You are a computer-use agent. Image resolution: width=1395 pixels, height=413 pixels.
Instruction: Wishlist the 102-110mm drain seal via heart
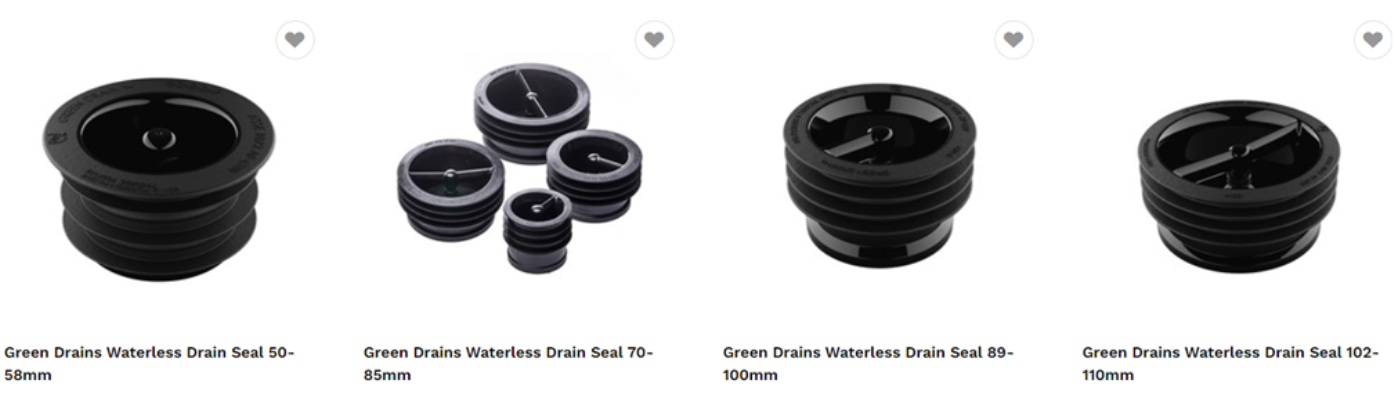point(1374,40)
